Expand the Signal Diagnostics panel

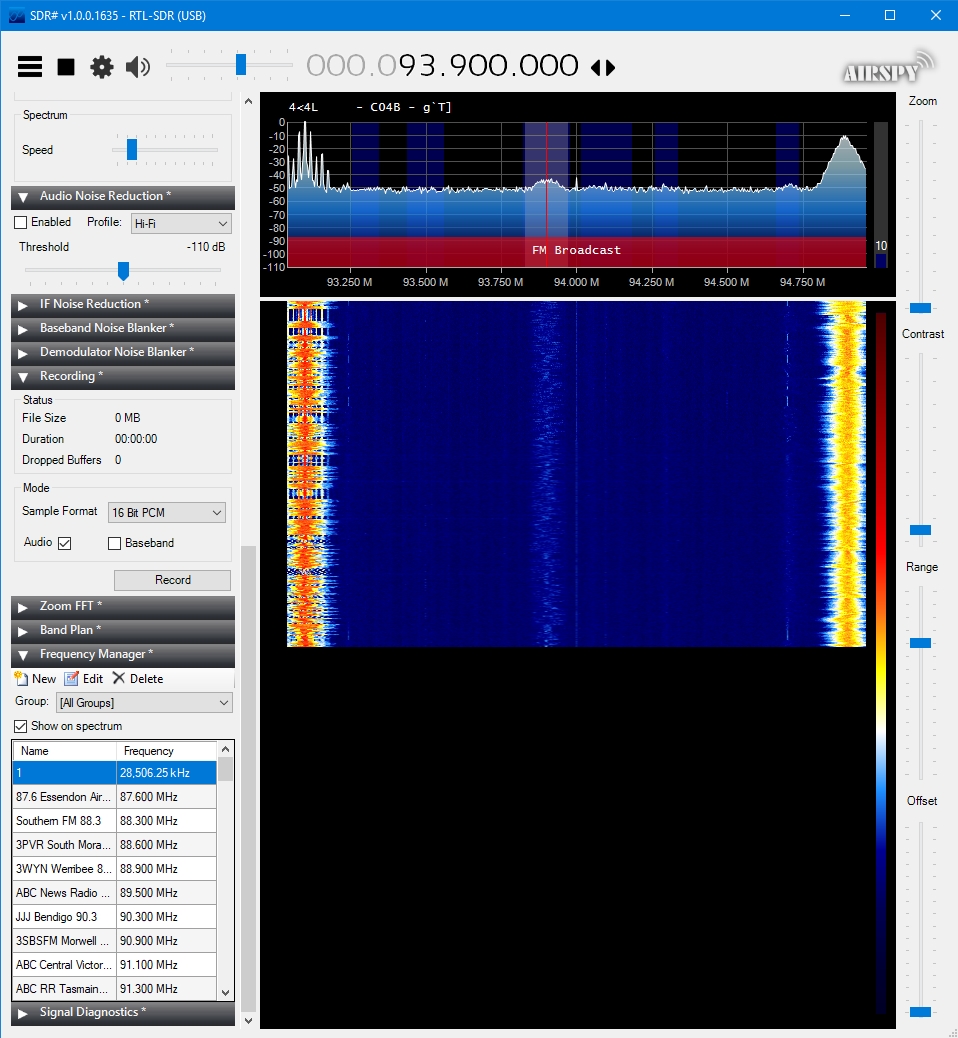(122, 1013)
